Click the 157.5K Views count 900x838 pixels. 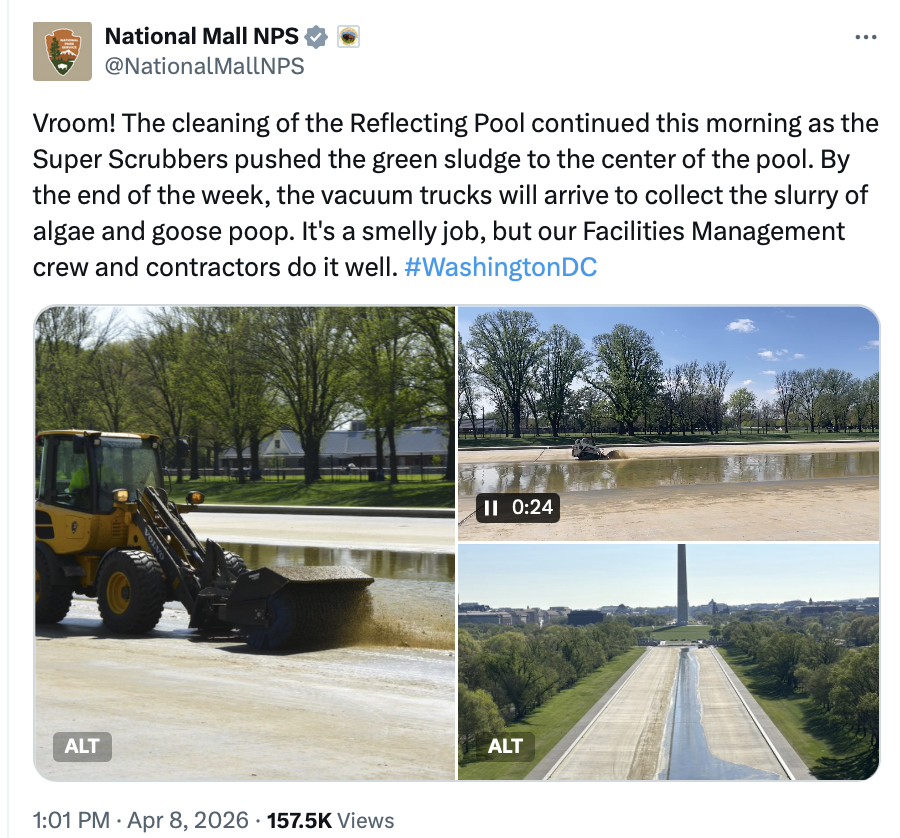[331, 820]
